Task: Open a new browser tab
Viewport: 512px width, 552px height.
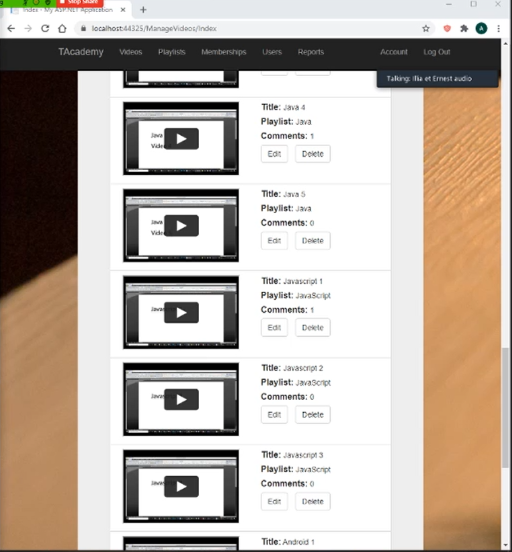Action: (143, 10)
